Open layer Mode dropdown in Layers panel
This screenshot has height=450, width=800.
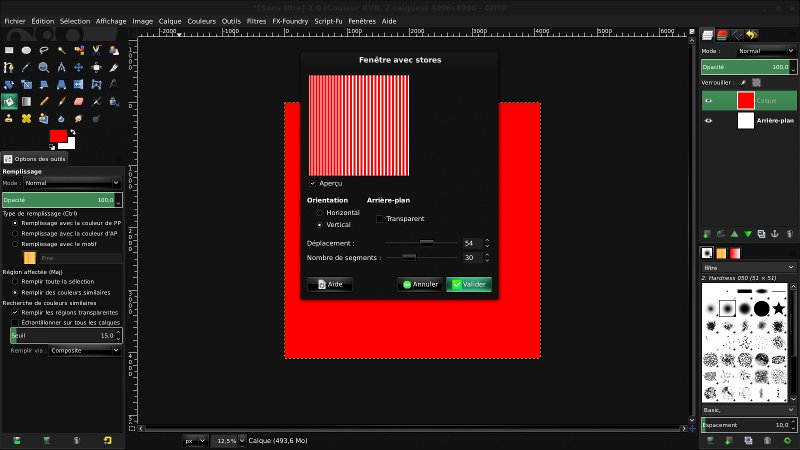pyautogui.click(x=766, y=51)
